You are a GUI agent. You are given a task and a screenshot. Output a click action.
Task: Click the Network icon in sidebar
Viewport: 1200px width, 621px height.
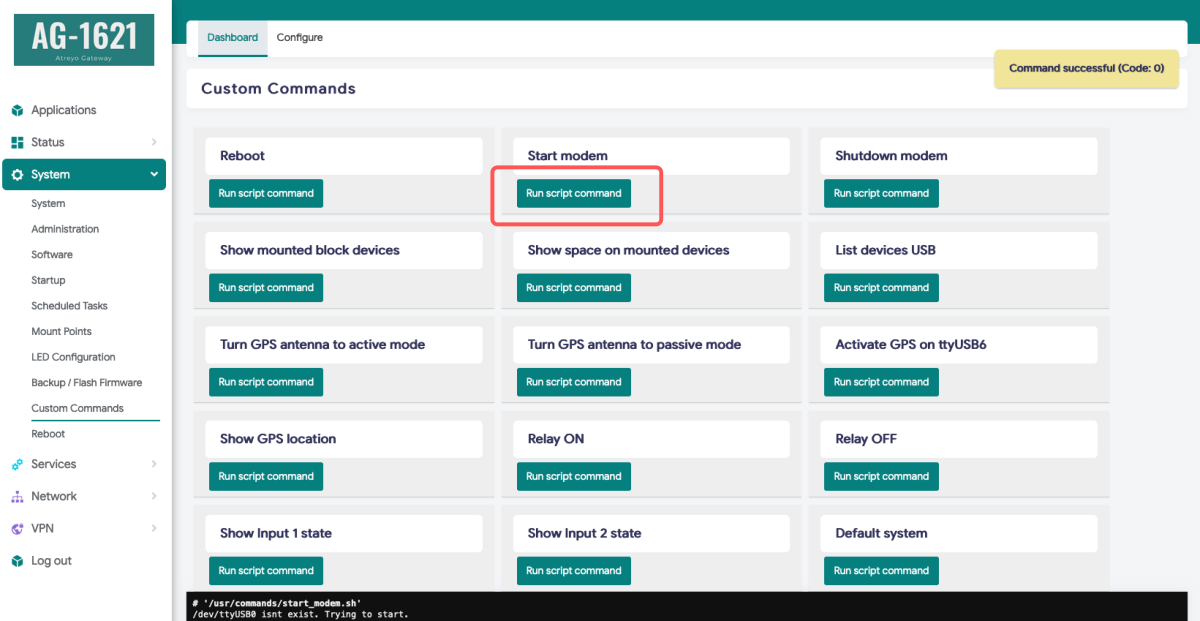tap(17, 496)
